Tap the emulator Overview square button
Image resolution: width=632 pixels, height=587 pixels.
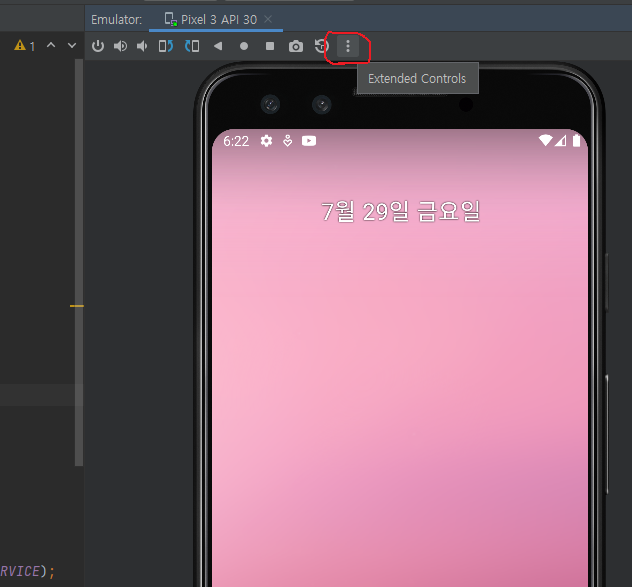click(270, 46)
